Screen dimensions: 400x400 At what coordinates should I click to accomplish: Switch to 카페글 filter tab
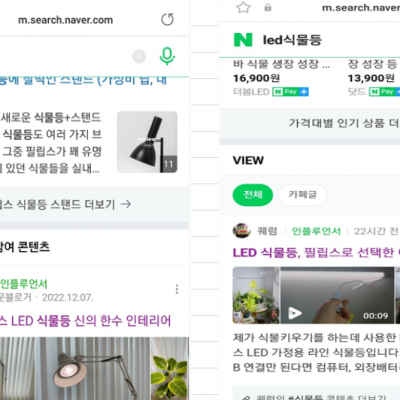click(x=303, y=195)
